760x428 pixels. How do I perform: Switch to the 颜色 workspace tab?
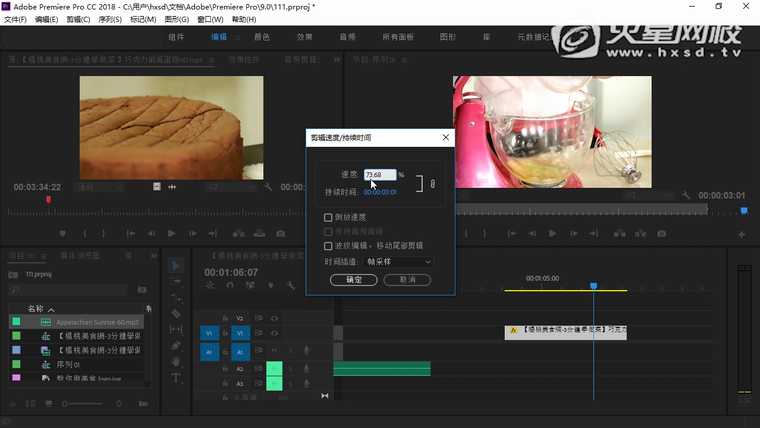[x=262, y=37]
